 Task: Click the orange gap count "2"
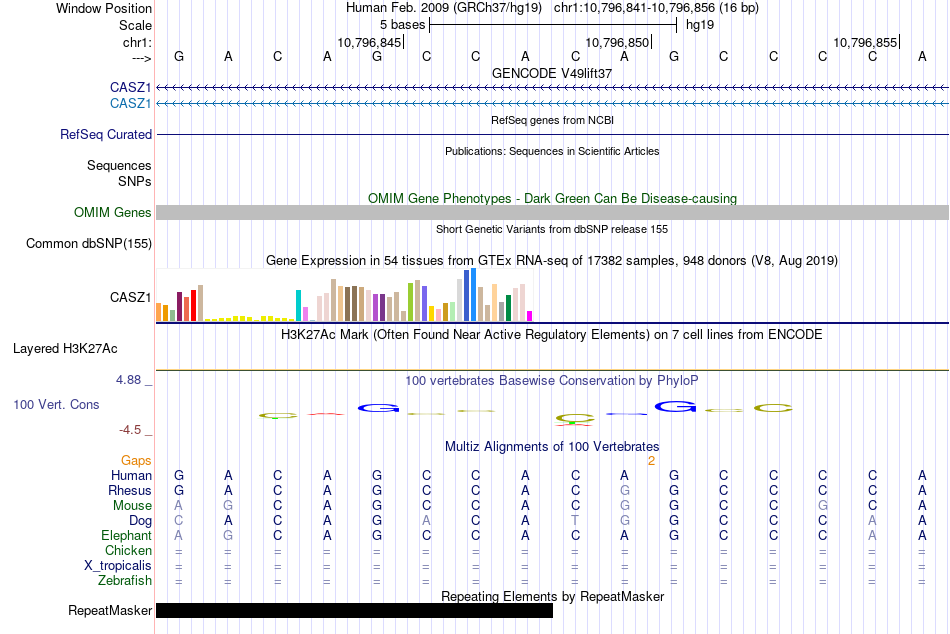pos(651,461)
